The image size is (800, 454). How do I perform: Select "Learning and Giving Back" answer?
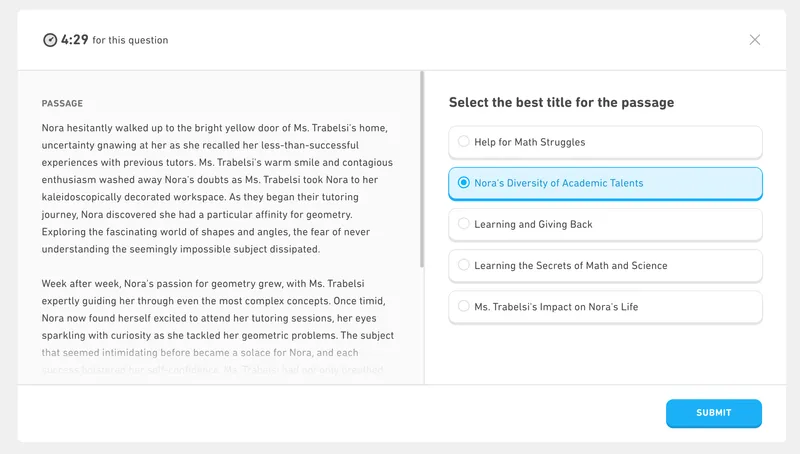605,224
